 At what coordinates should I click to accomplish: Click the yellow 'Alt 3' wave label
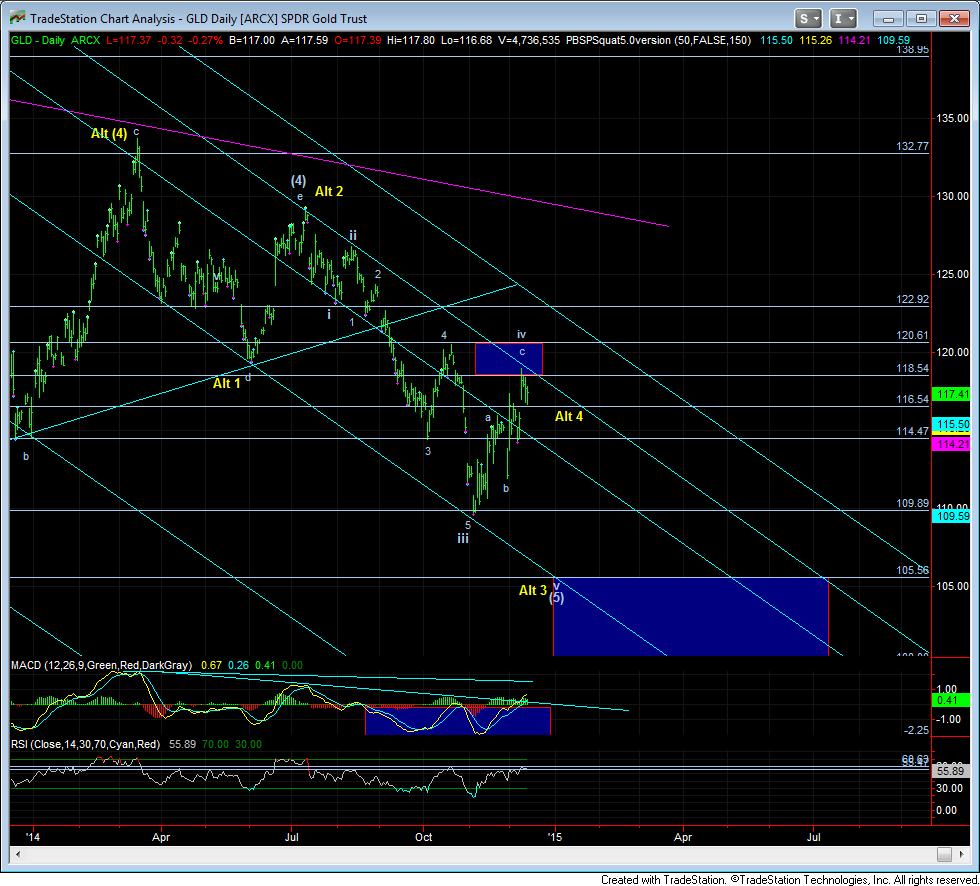(x=533, y=590)
